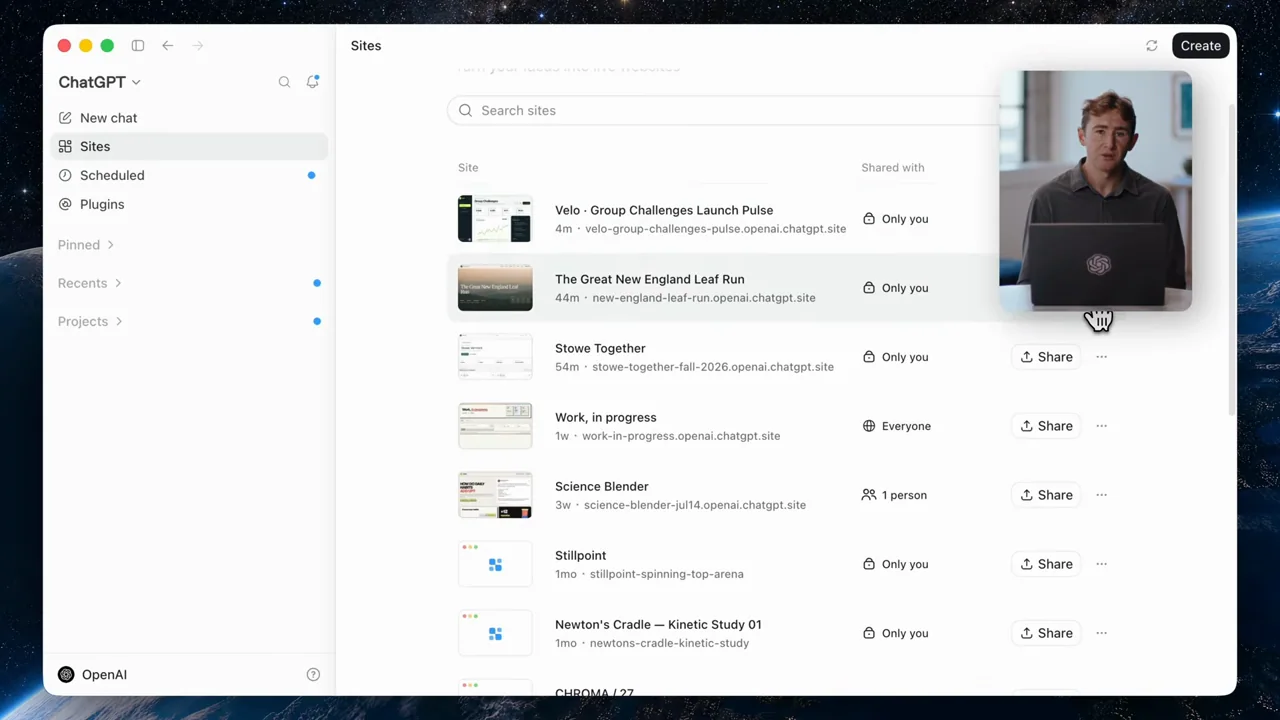Click the Plugins icon in sidebar
This screenshot has height=720, width=1280.
point(65,204)
